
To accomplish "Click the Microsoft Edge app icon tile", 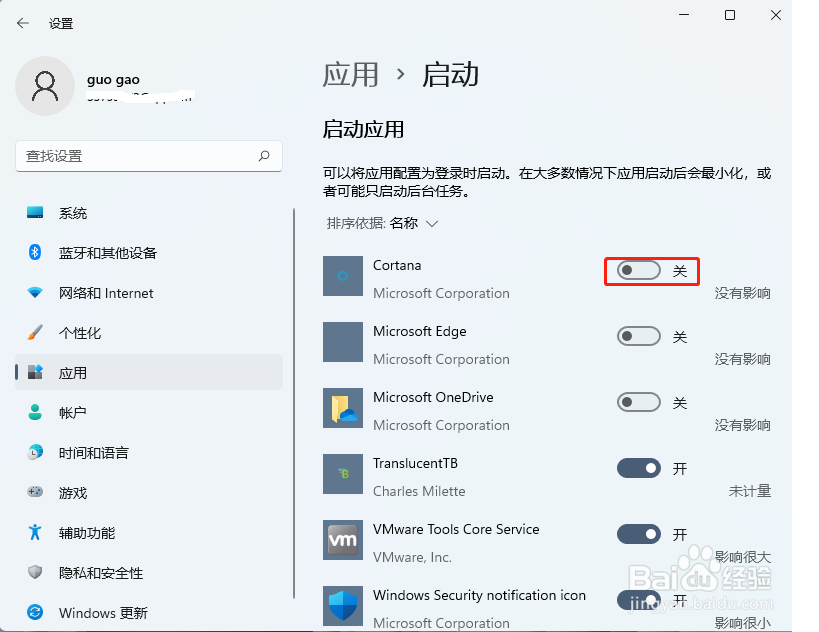I will (343, 342).
